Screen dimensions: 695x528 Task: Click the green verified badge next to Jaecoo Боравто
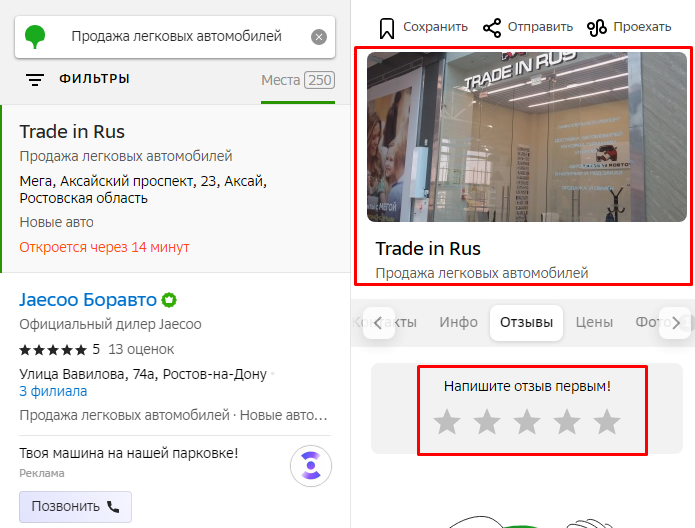tap(169, 300)
